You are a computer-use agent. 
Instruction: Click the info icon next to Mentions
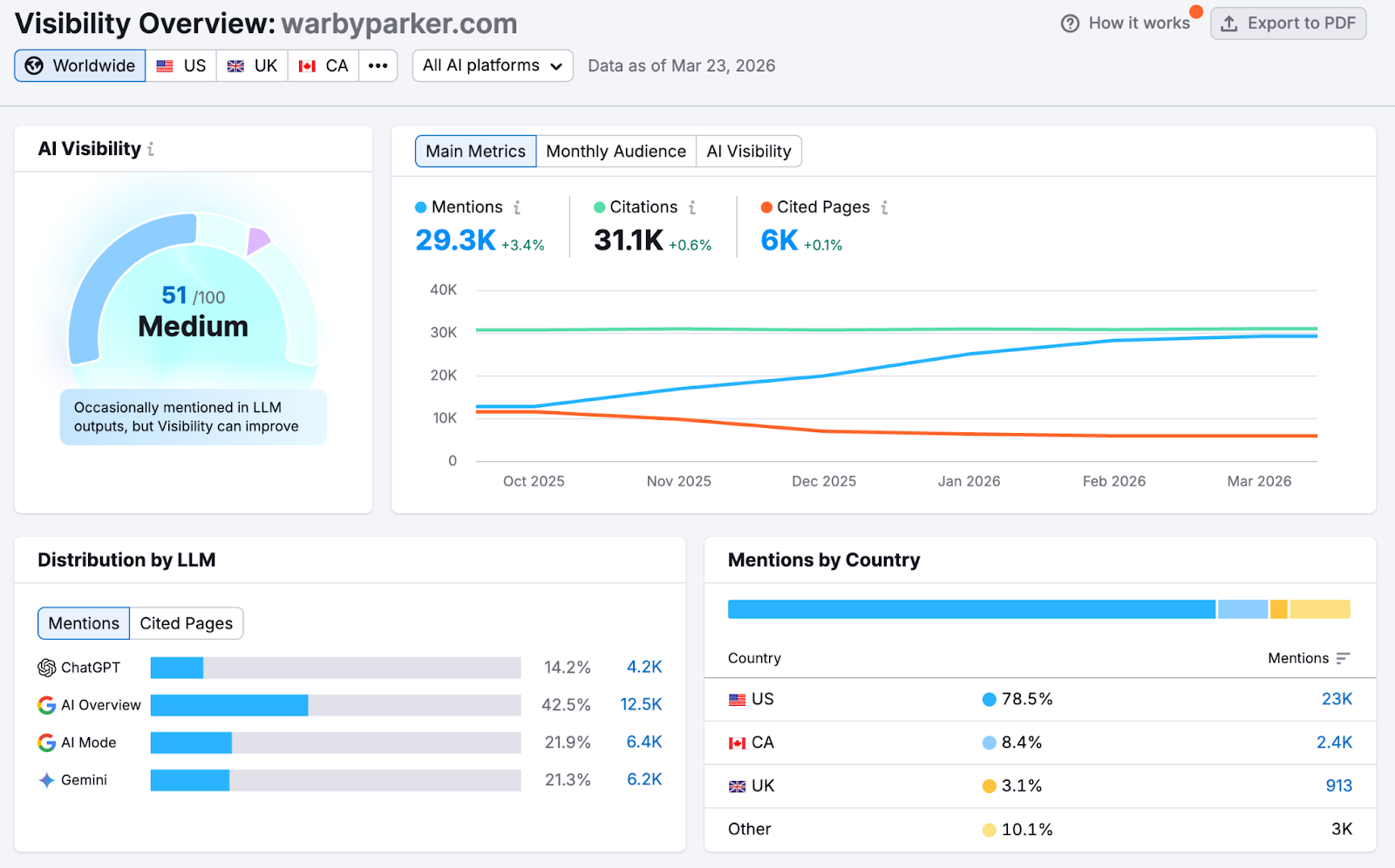click(x=516, y=207)
